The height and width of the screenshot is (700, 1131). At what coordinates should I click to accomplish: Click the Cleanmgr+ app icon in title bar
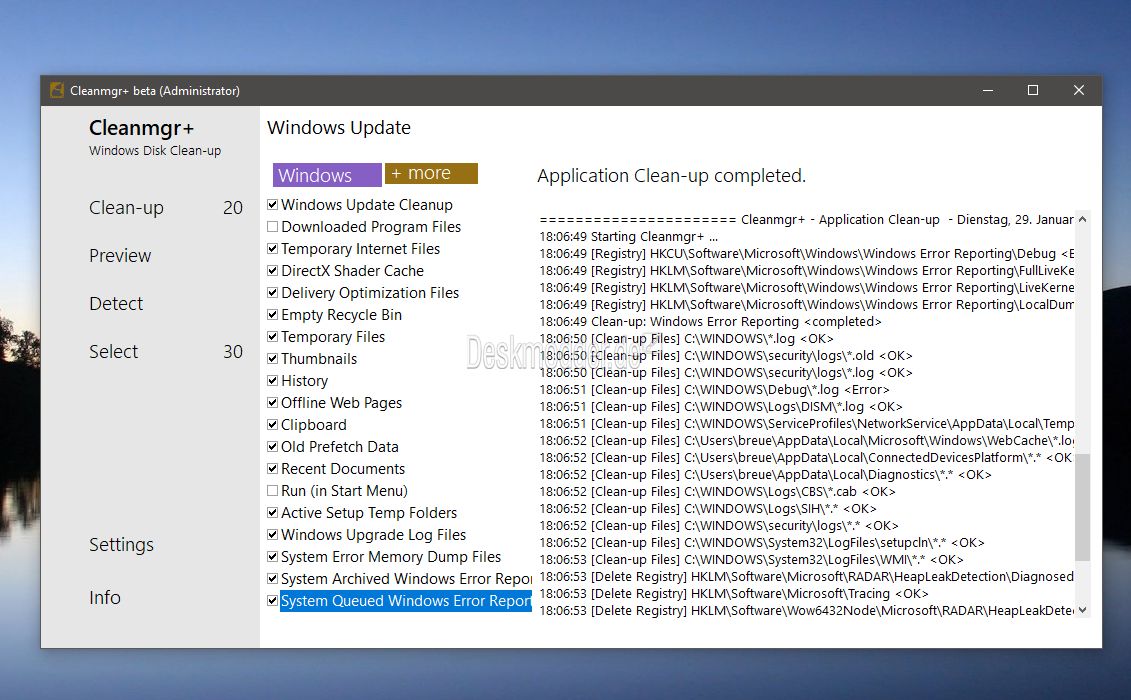tap(56, 90)
